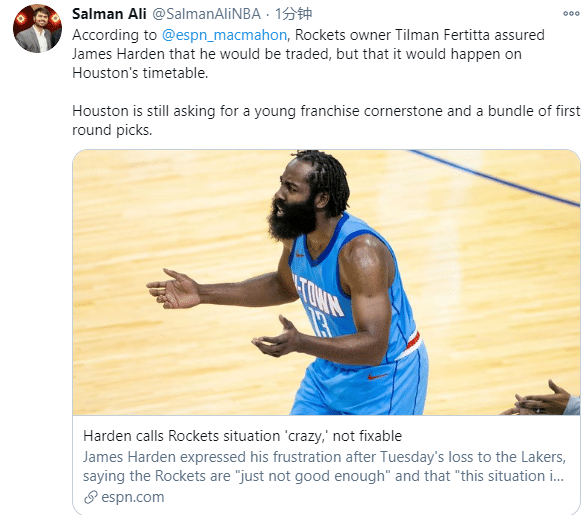This screenshot has width=581, height=515.
Task: Click Salman Ali's profile avatar
Action: point(37,29)
